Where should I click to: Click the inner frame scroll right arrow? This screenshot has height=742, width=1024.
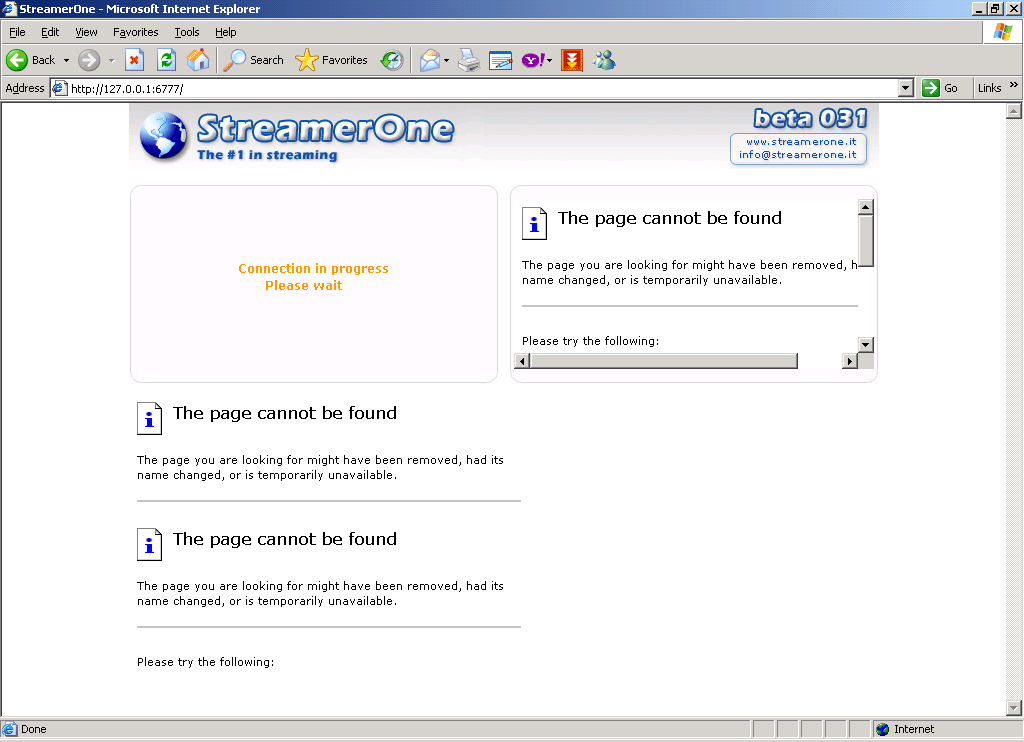850,361
